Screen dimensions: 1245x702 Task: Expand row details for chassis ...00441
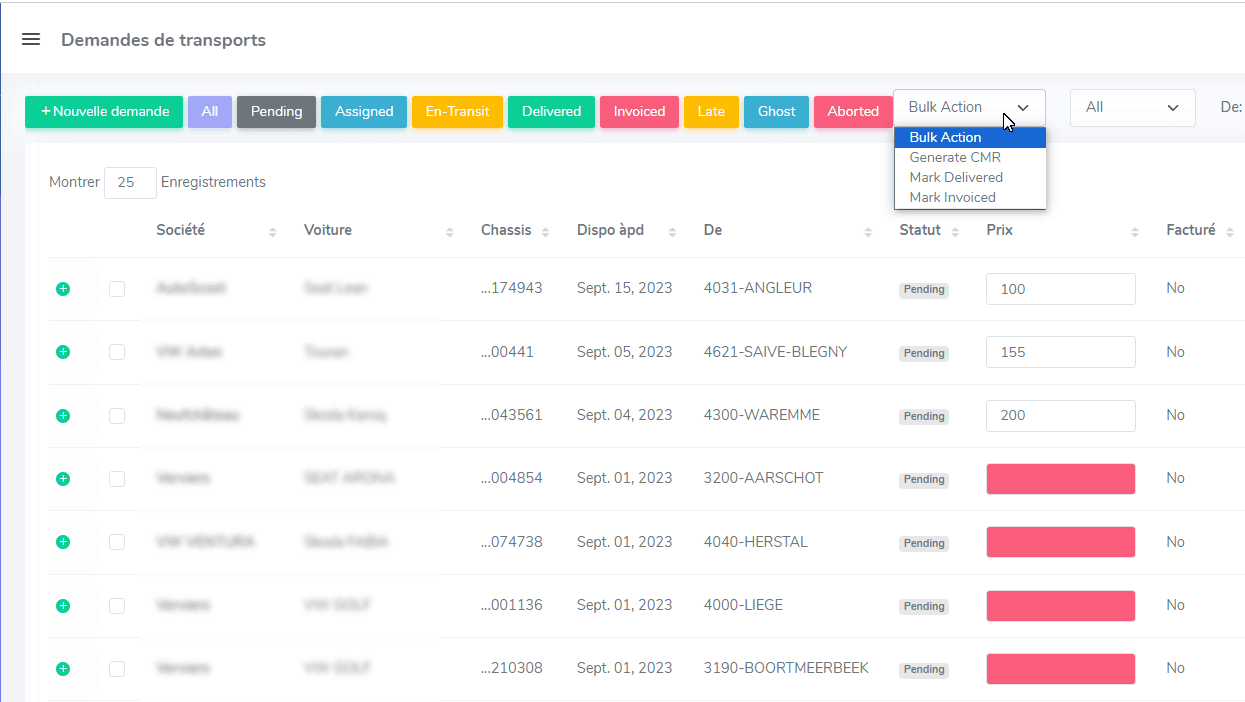point(63,352)
